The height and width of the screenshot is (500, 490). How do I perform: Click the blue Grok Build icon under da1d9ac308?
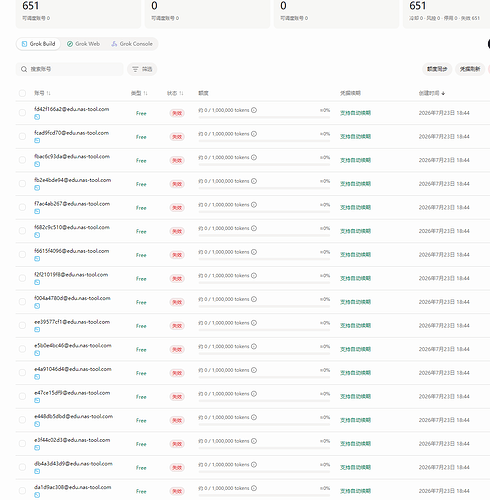pos(37,495)
